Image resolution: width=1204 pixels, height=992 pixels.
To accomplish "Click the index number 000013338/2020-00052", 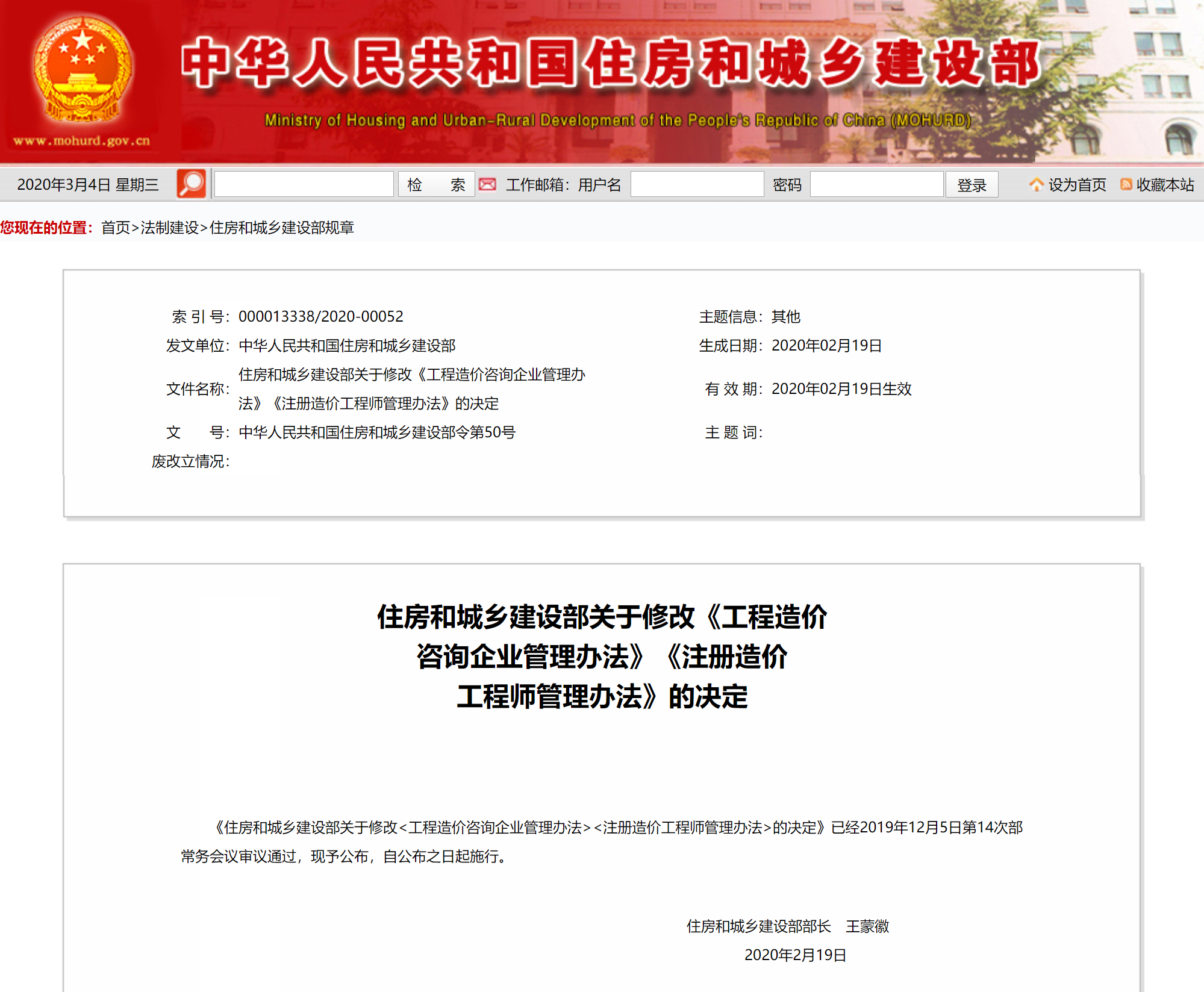I will [x=320, y=316].
